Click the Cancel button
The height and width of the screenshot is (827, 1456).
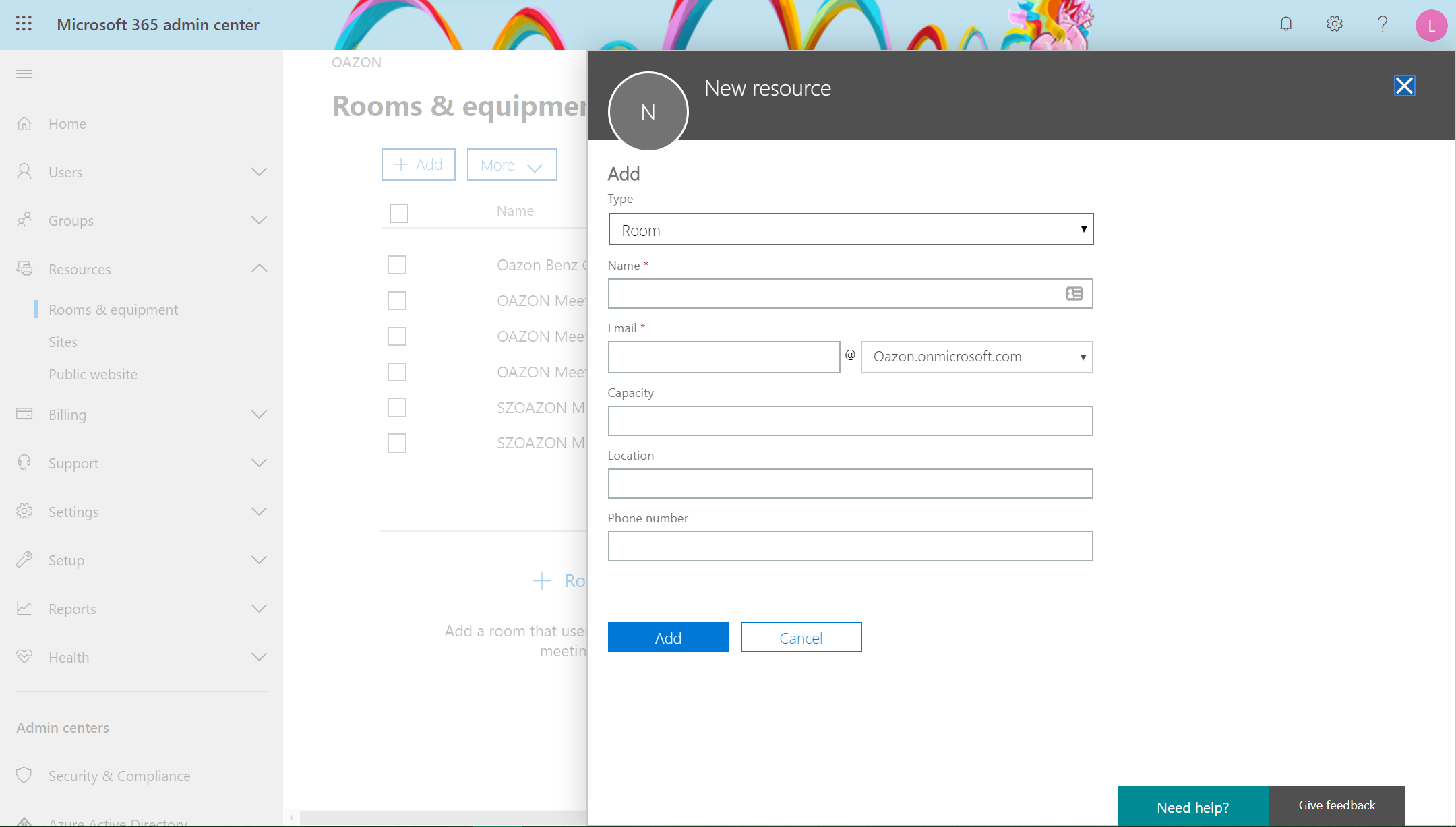coord(801,637)
